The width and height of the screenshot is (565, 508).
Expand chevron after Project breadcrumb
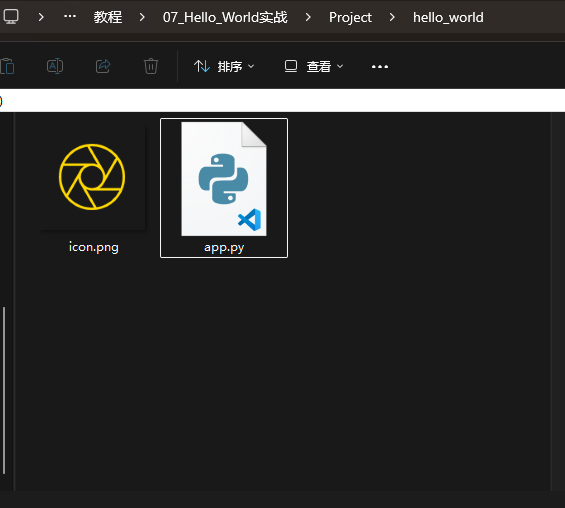[x=392, y=17]
